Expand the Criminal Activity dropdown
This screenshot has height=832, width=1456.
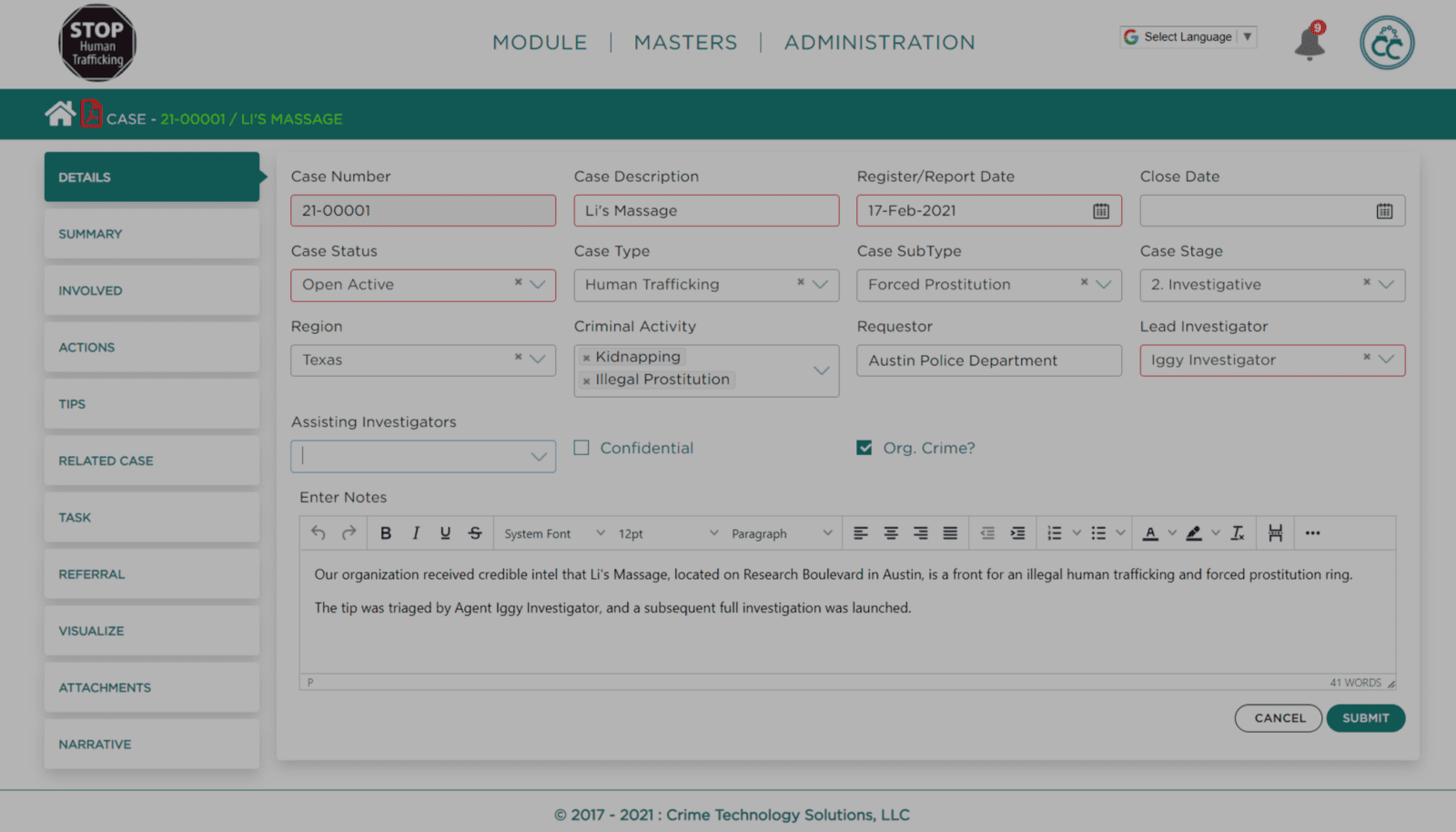821,370
